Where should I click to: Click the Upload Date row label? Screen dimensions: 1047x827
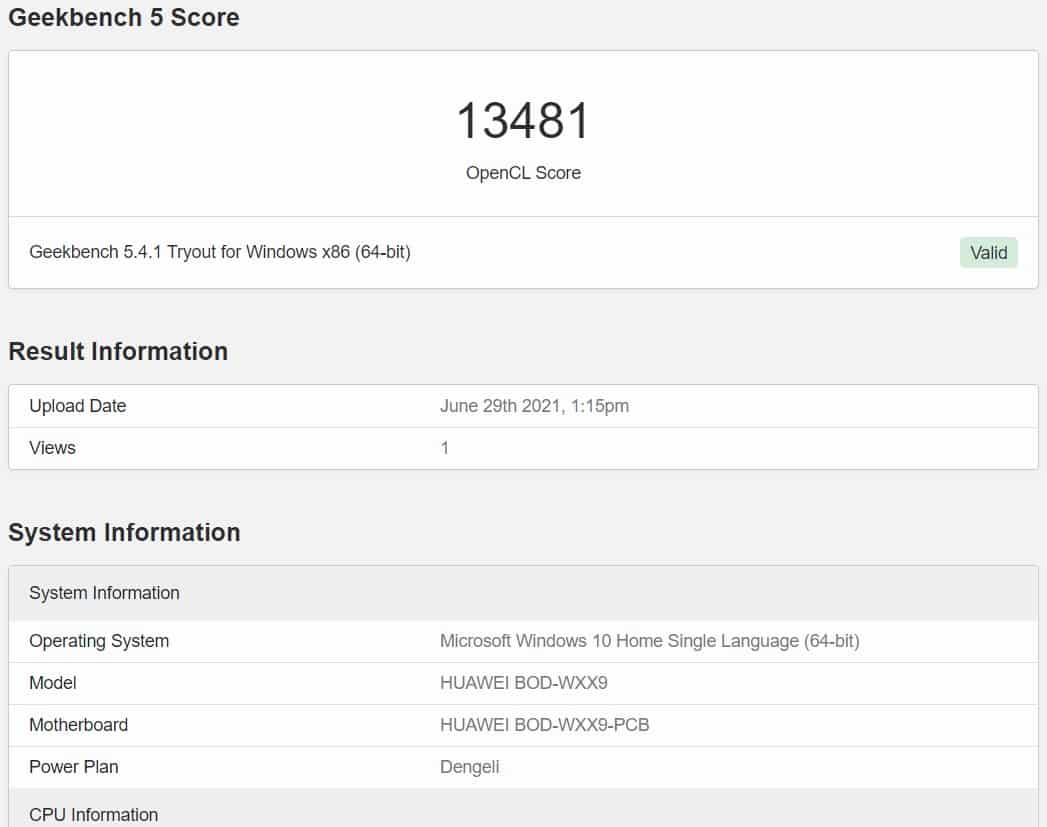78,406
